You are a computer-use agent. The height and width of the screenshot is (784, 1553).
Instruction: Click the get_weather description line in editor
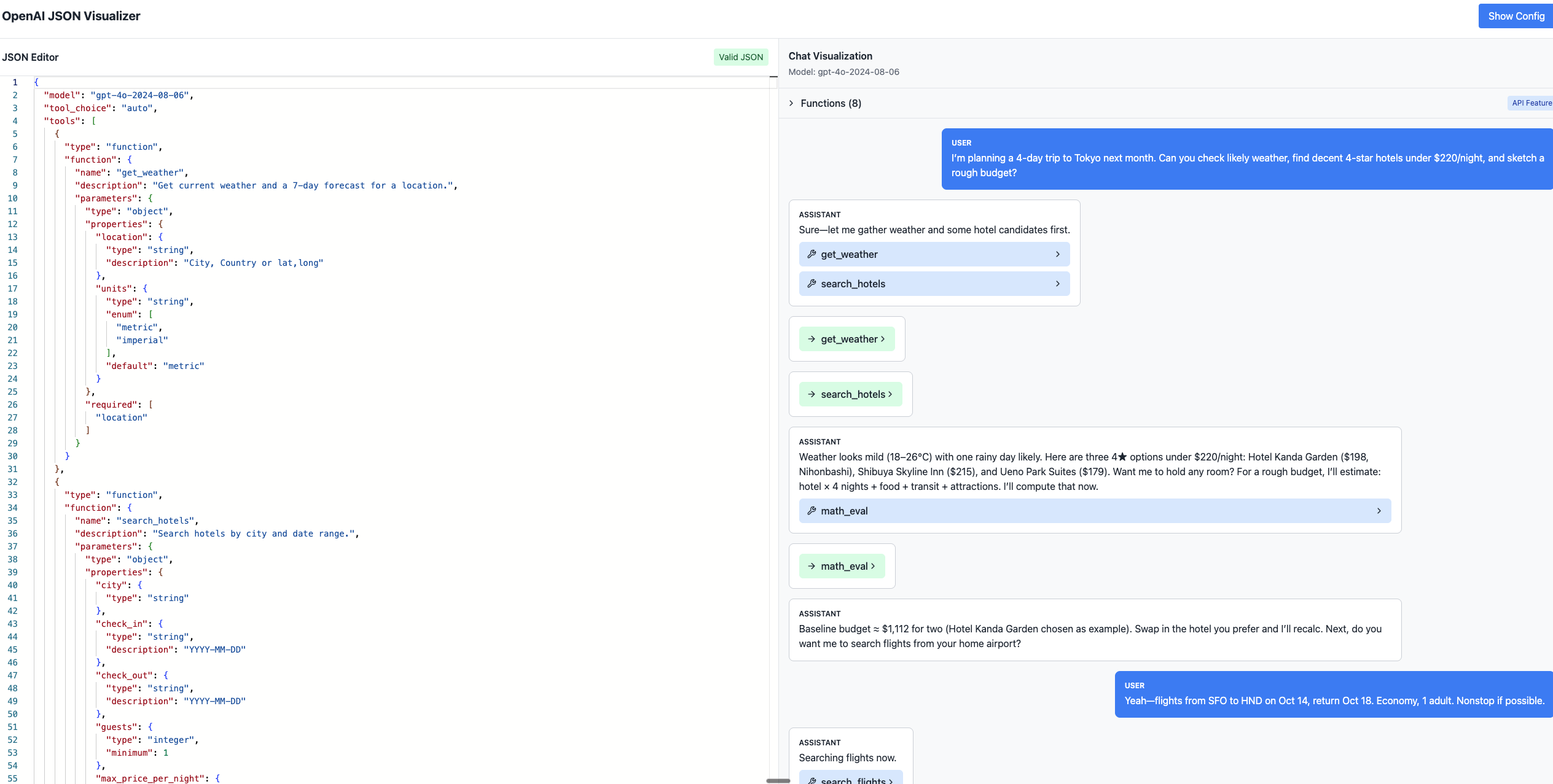coord(266,185)
